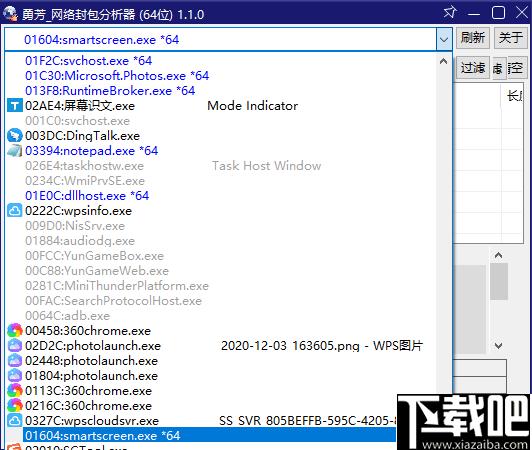Click the 01804:photolaunch.exe icon
This screenshot has width=532, height=450.
tap(15, 375)
